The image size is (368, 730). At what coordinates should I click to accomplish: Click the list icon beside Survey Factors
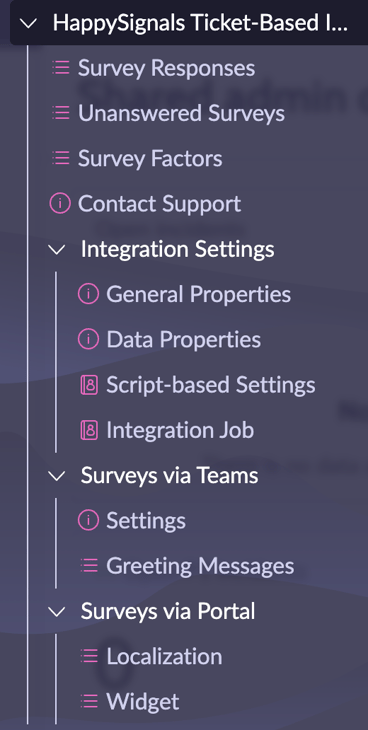pyautogui.click(x=61, y=158)
